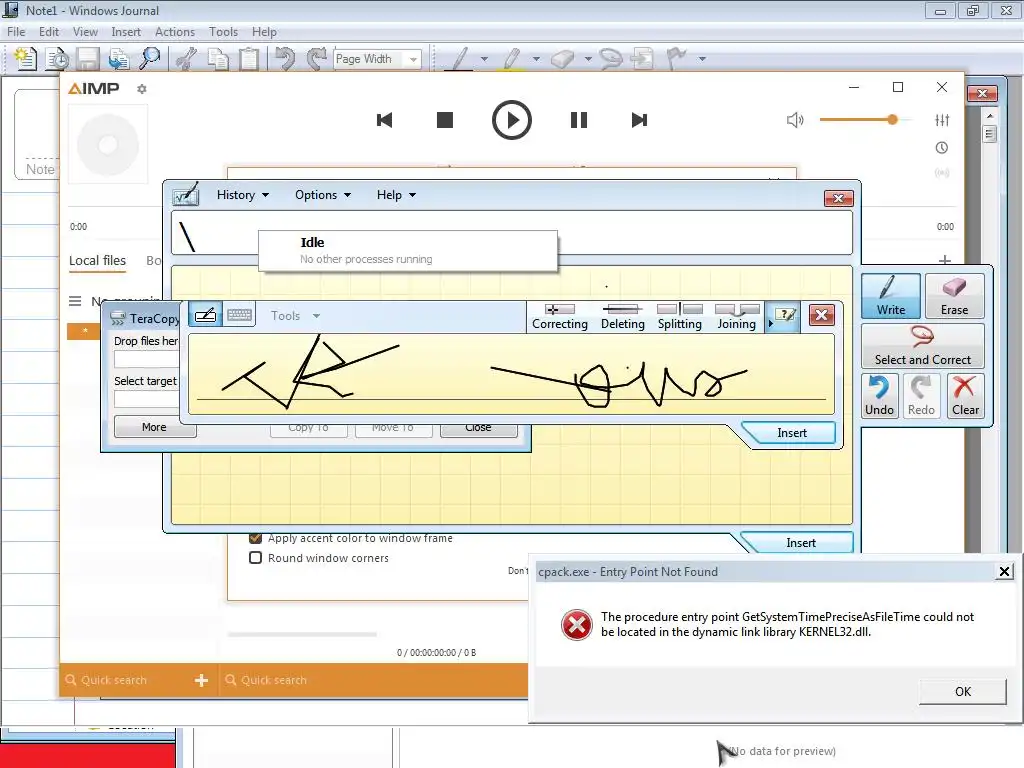Click AIMP play button
The image size is (1024, 768).
511,120
